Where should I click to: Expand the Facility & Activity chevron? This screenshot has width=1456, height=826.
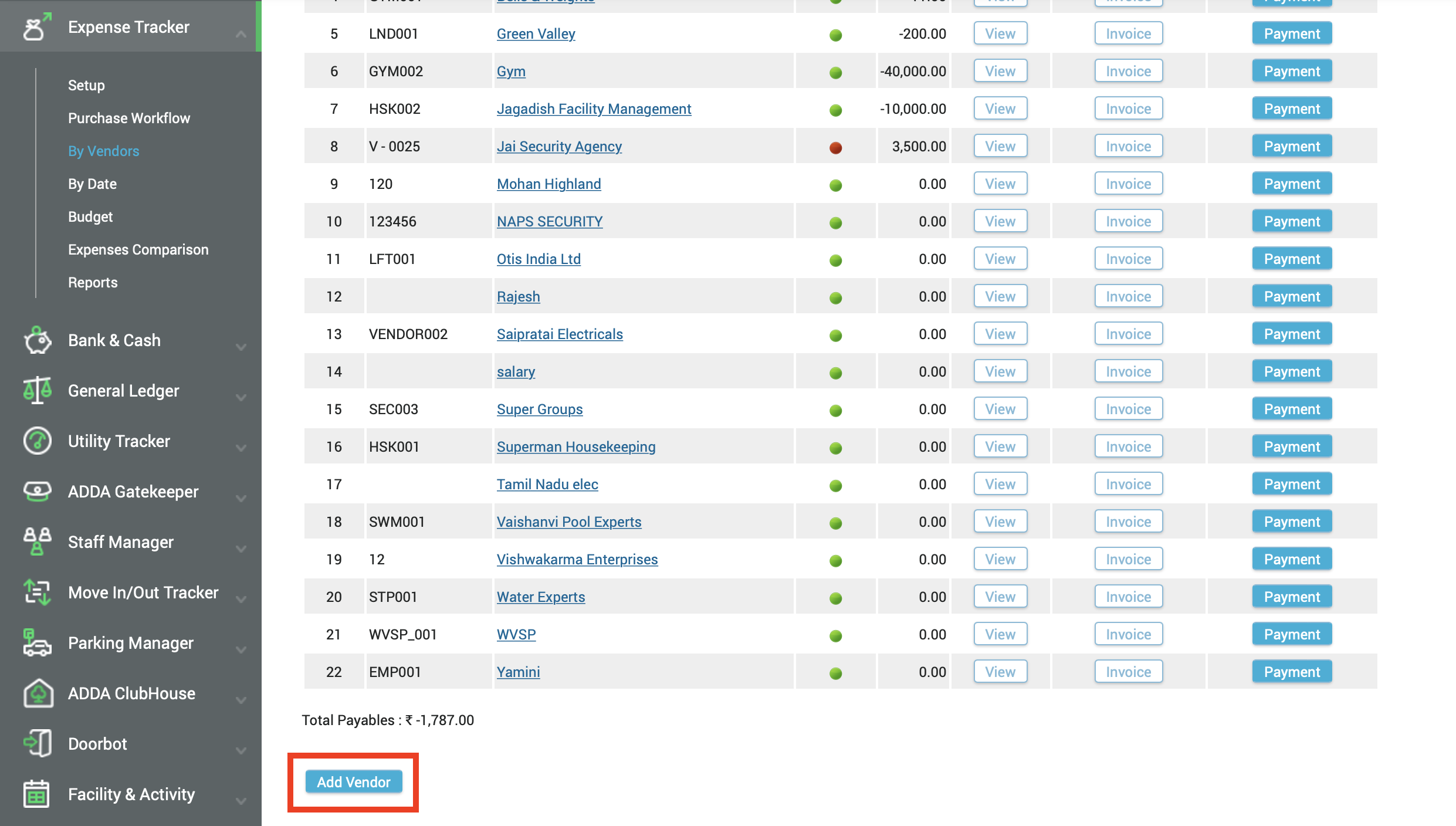(x=241, y=801)
